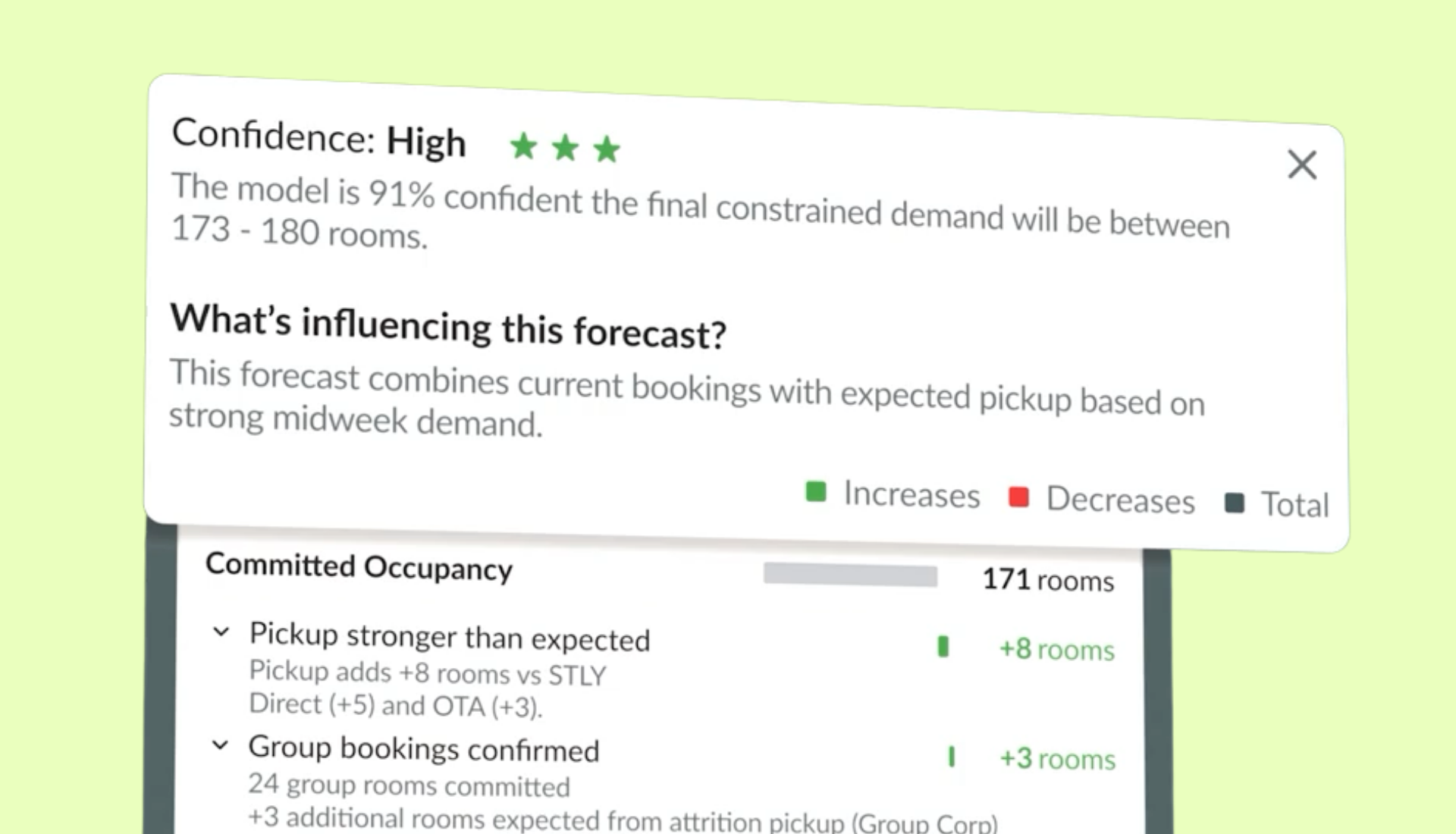Click the Pickup stronger than expected title

(450, 637)
